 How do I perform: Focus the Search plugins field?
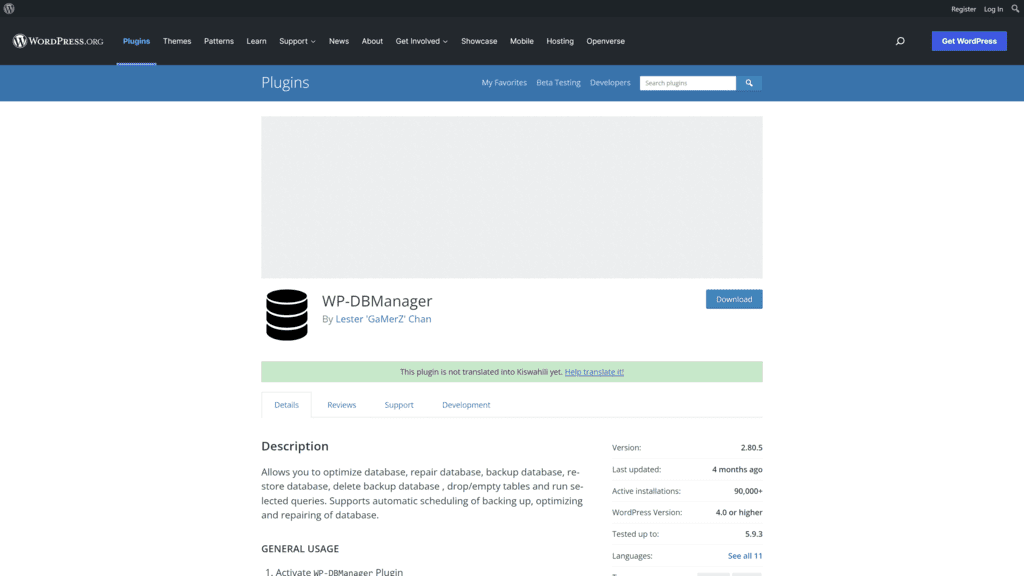(688, 83)
